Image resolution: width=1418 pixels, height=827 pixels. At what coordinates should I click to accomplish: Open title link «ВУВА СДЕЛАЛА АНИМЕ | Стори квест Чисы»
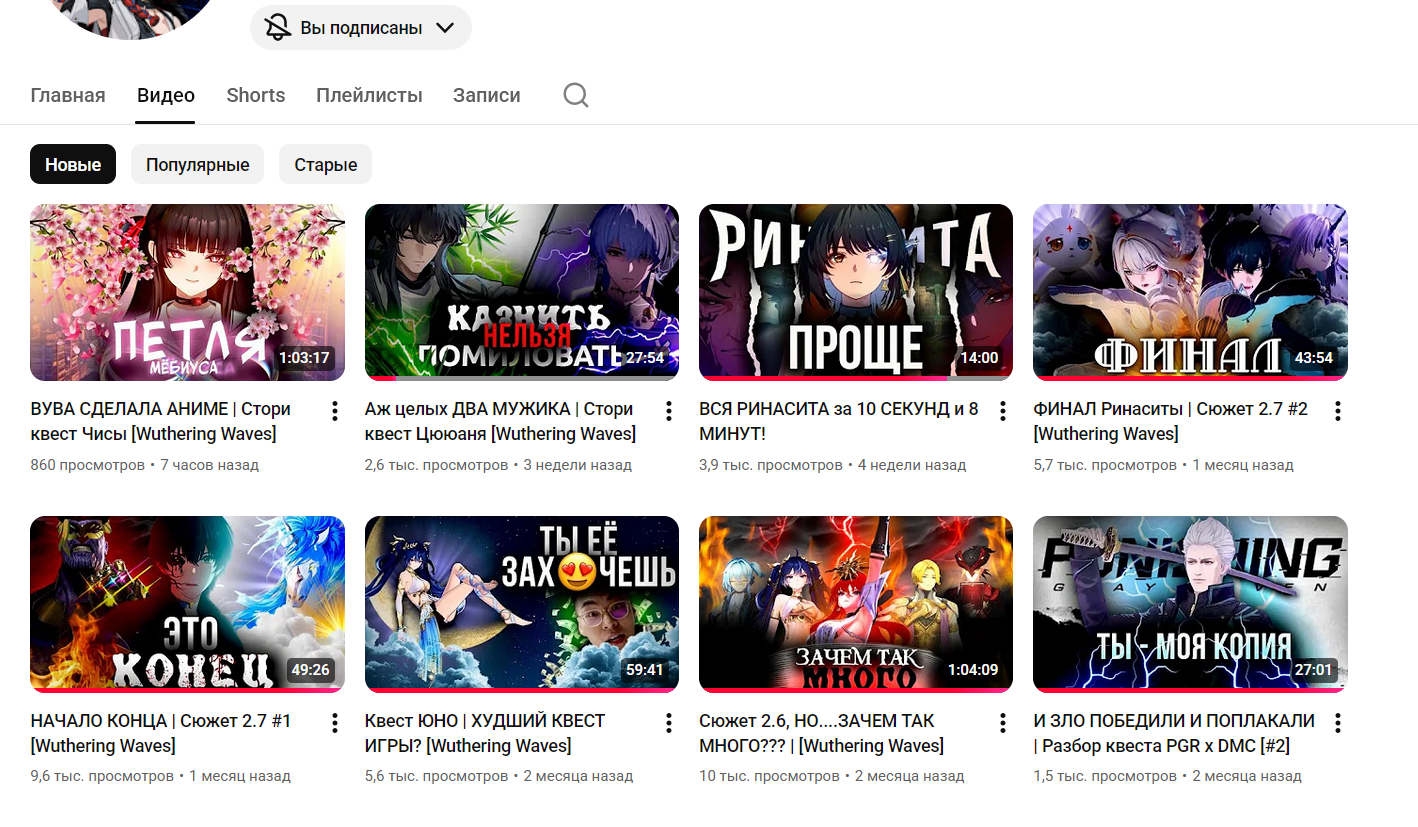click(x=161, y=421)
